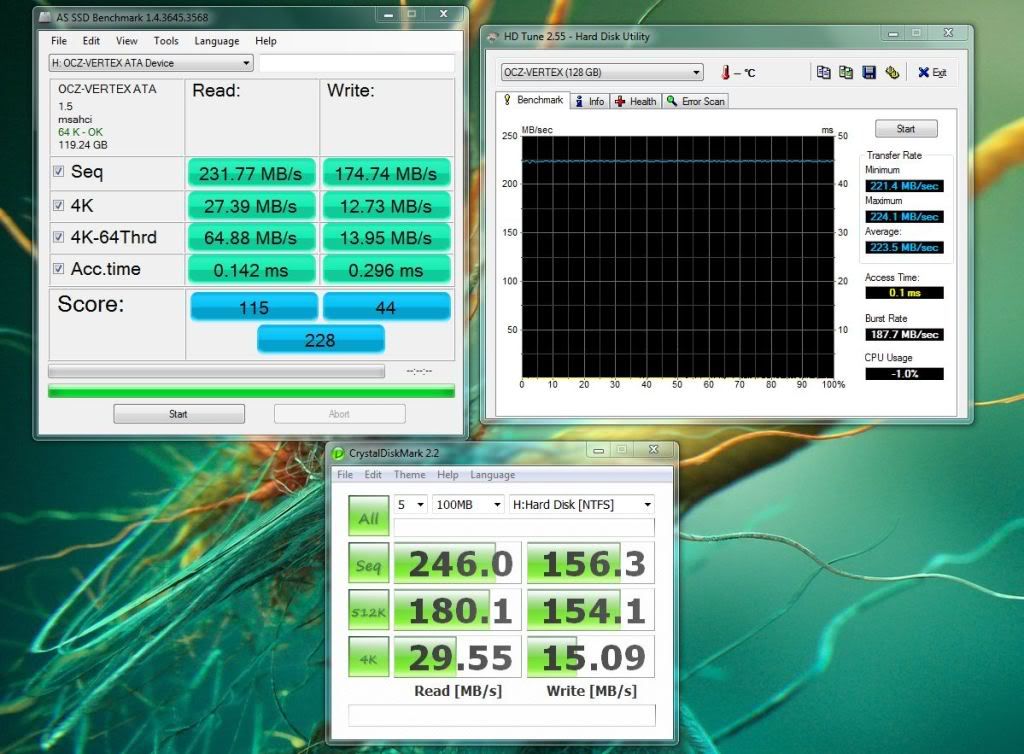Open the AS SSD Edit menu
The height and width of the screenshot is (754, 1024).
pyautogui.click(x=91, y=40)
